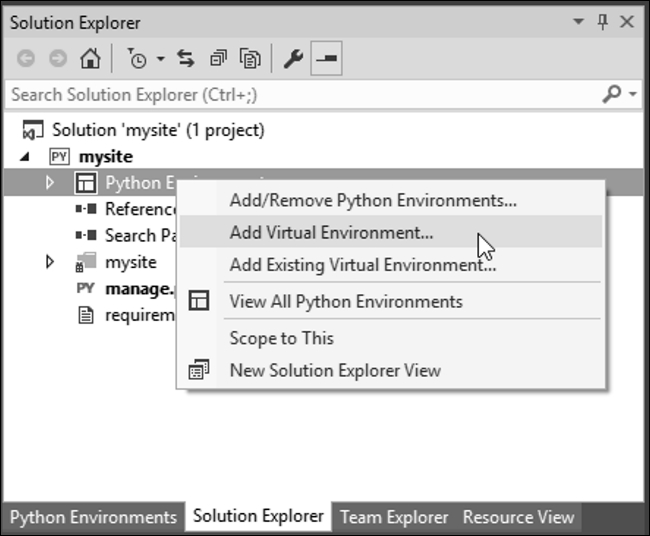The image size is (650, 536).
Task: Click the View All Python Environments menu icon
Action: pos(199,301)
